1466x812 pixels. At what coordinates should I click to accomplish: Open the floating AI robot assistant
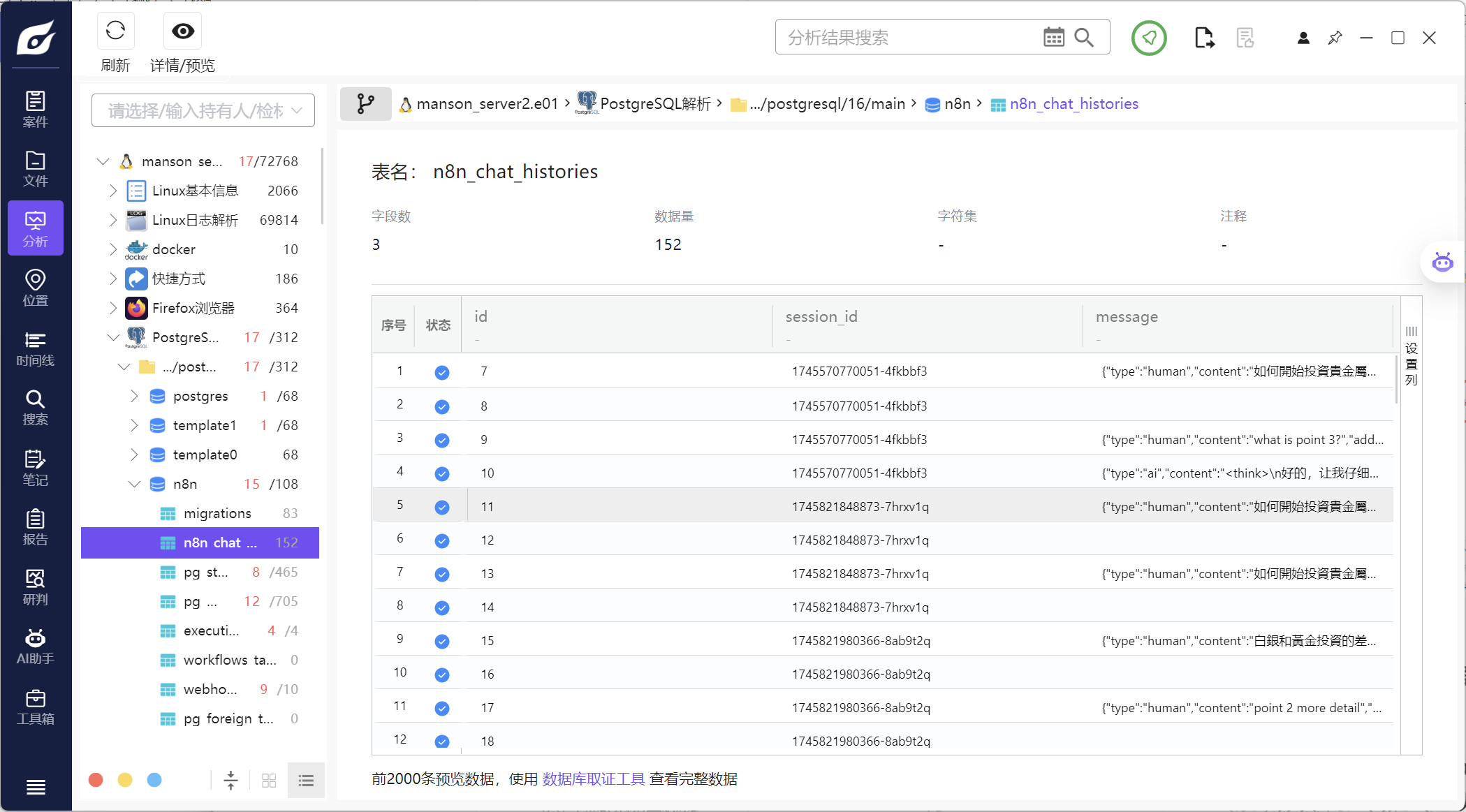click(x=1442, y=263)
